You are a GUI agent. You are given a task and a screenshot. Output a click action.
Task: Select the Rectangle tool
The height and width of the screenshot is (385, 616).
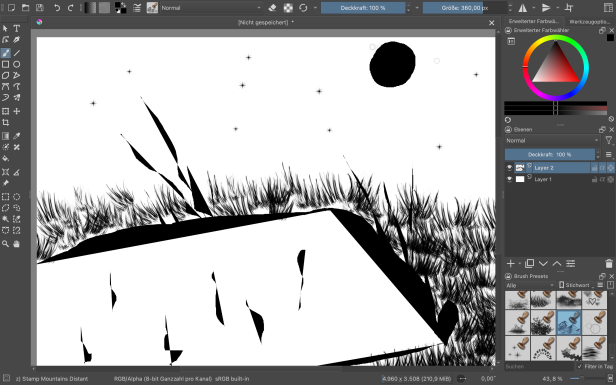click(x=6, y=64)
